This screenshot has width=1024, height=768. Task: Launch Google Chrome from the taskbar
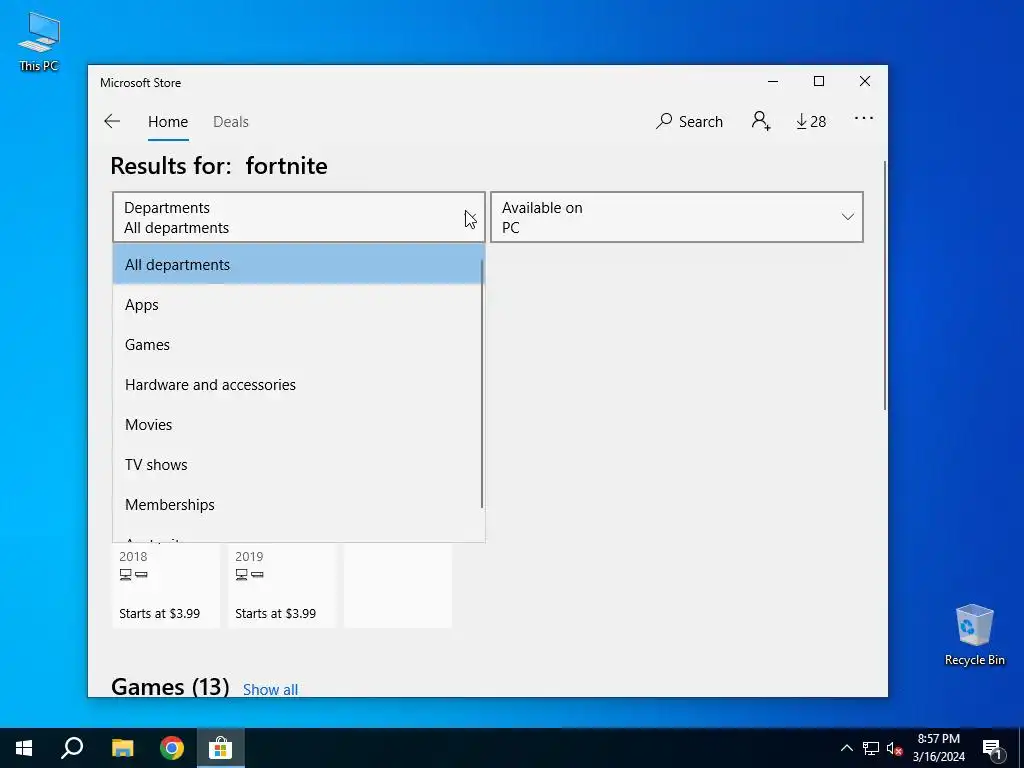pyautogui.click(x=172, y=748)
